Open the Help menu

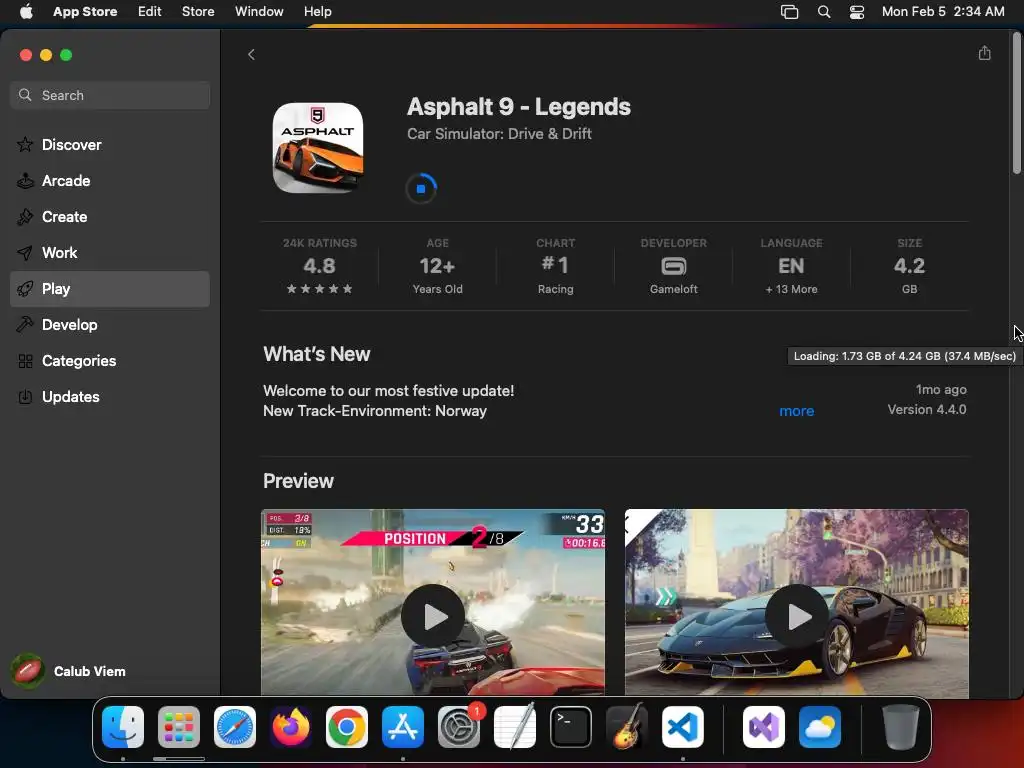(317, 11)
